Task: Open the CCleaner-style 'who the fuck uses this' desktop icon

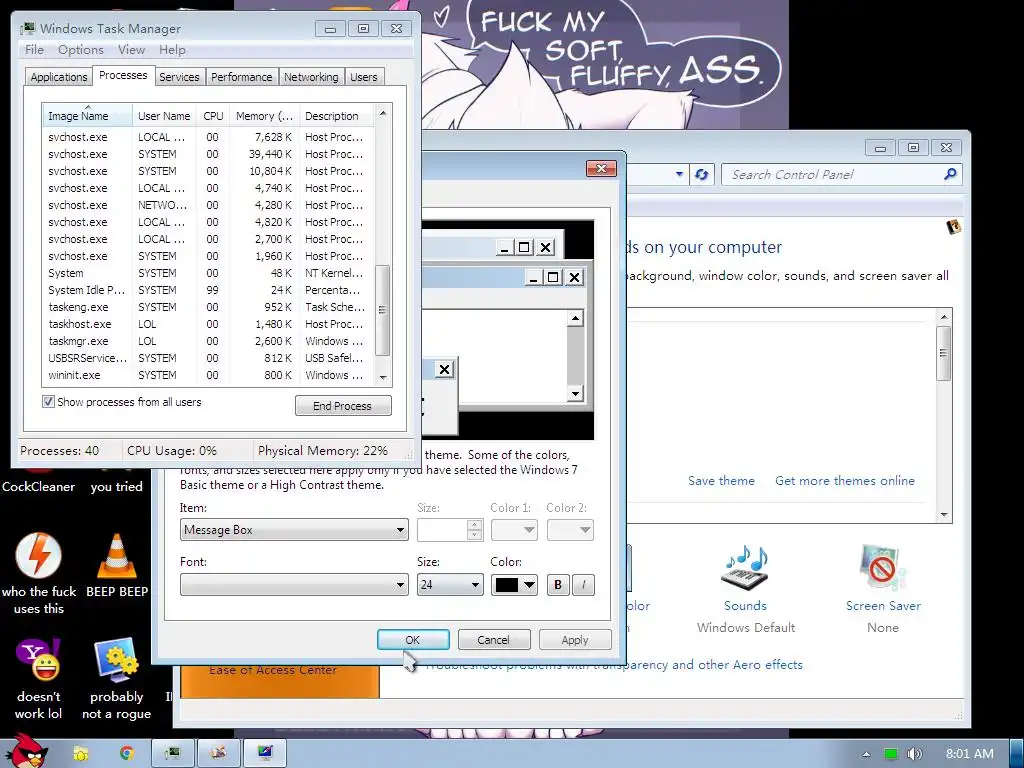Action: click(39, 556)
